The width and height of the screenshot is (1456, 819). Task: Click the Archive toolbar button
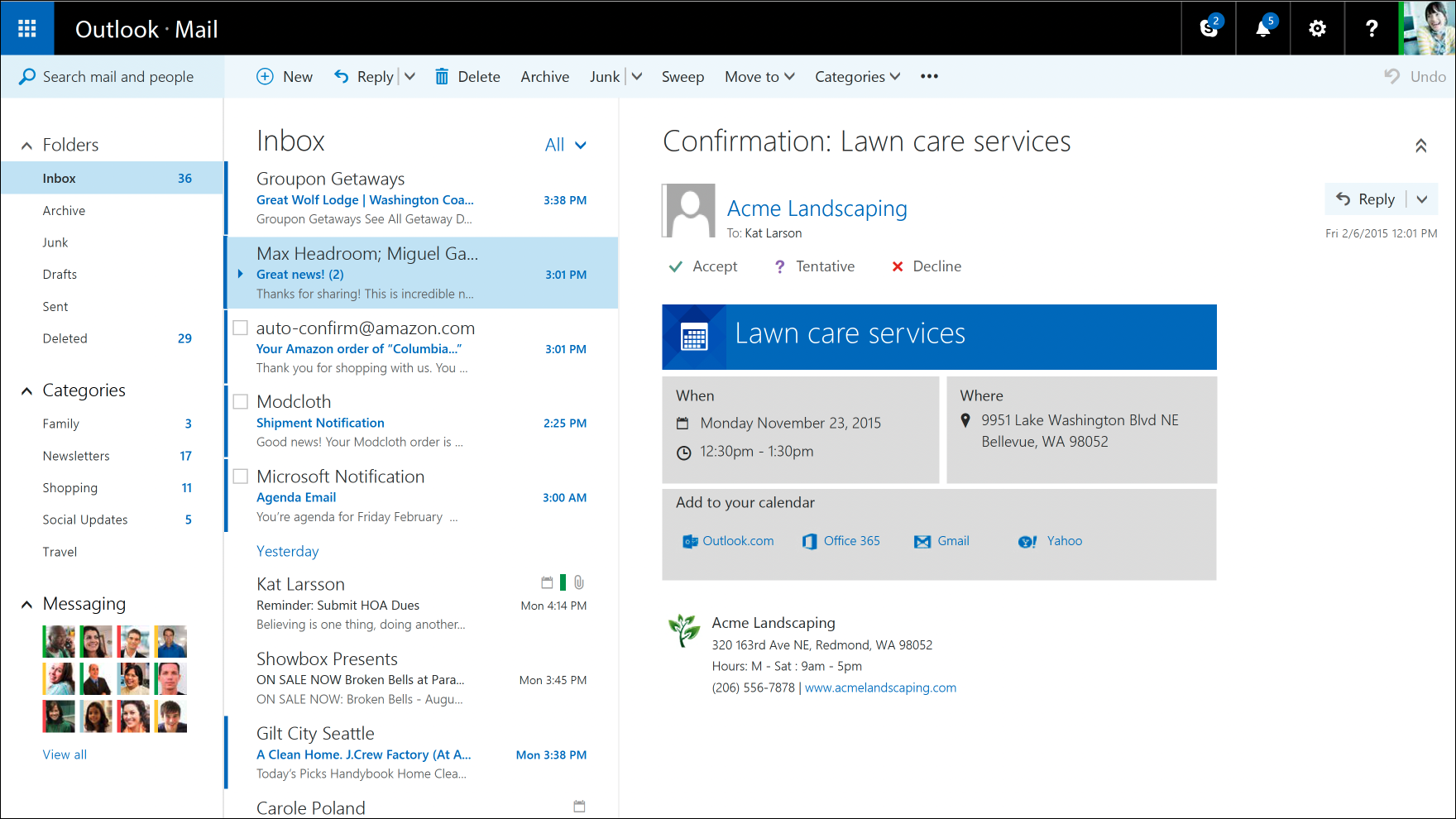point(544,76)
